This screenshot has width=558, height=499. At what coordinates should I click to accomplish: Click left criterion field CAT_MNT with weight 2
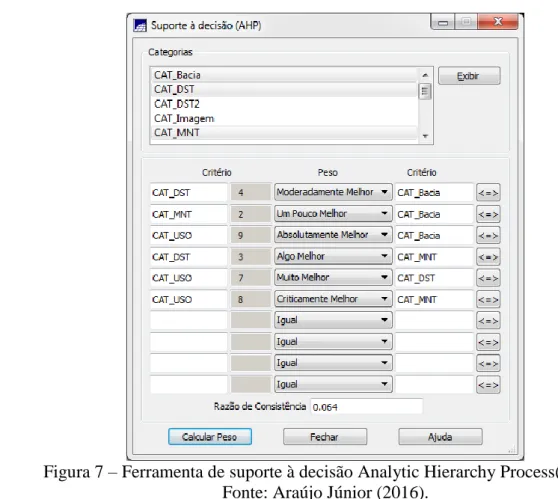(189, 214)
